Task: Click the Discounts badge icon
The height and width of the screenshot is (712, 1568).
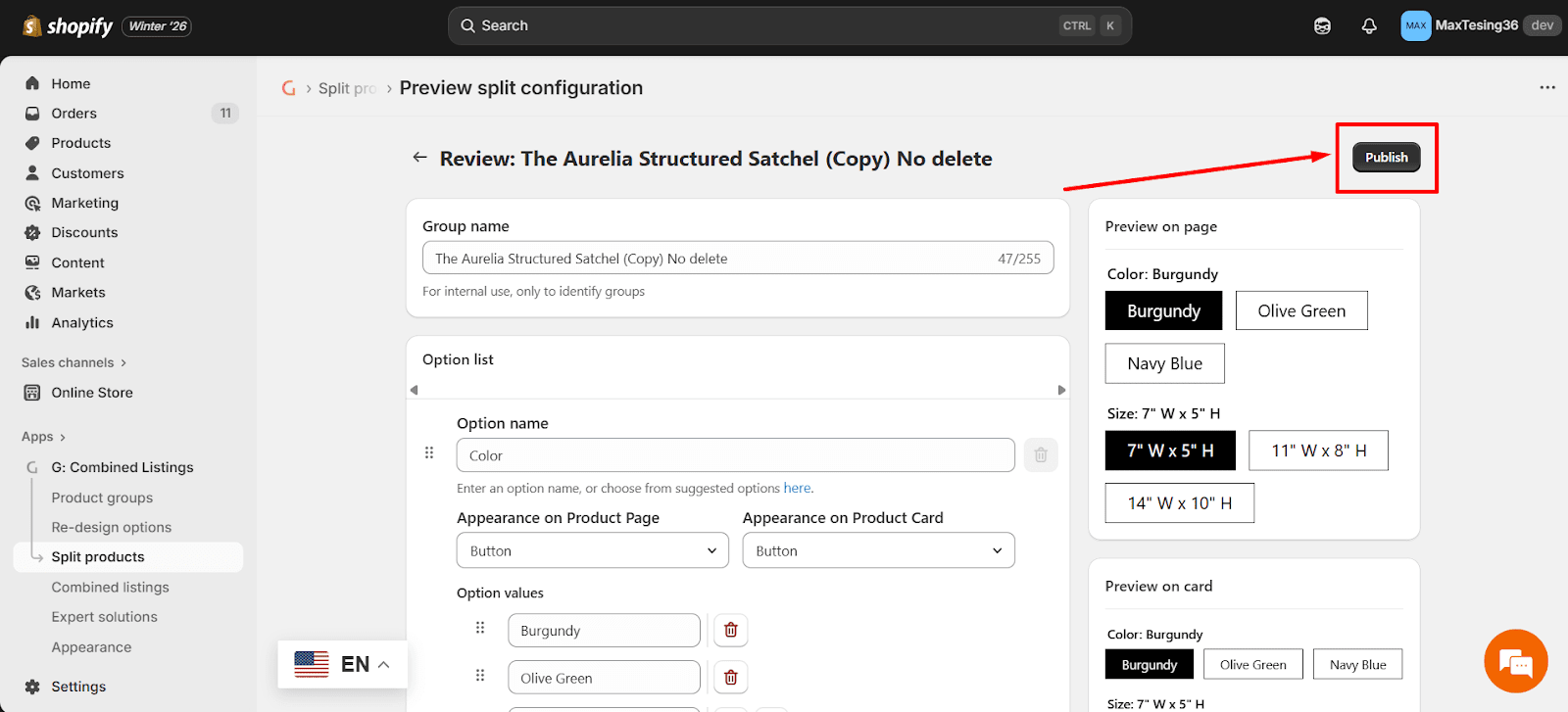Action: pos(32,232)
